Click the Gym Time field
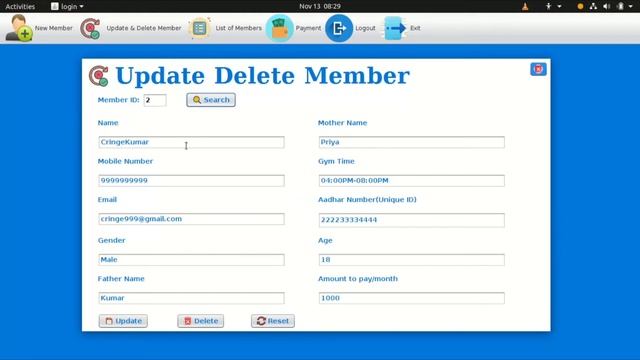This screenshot has width=640, height=360. pos(411,180)
